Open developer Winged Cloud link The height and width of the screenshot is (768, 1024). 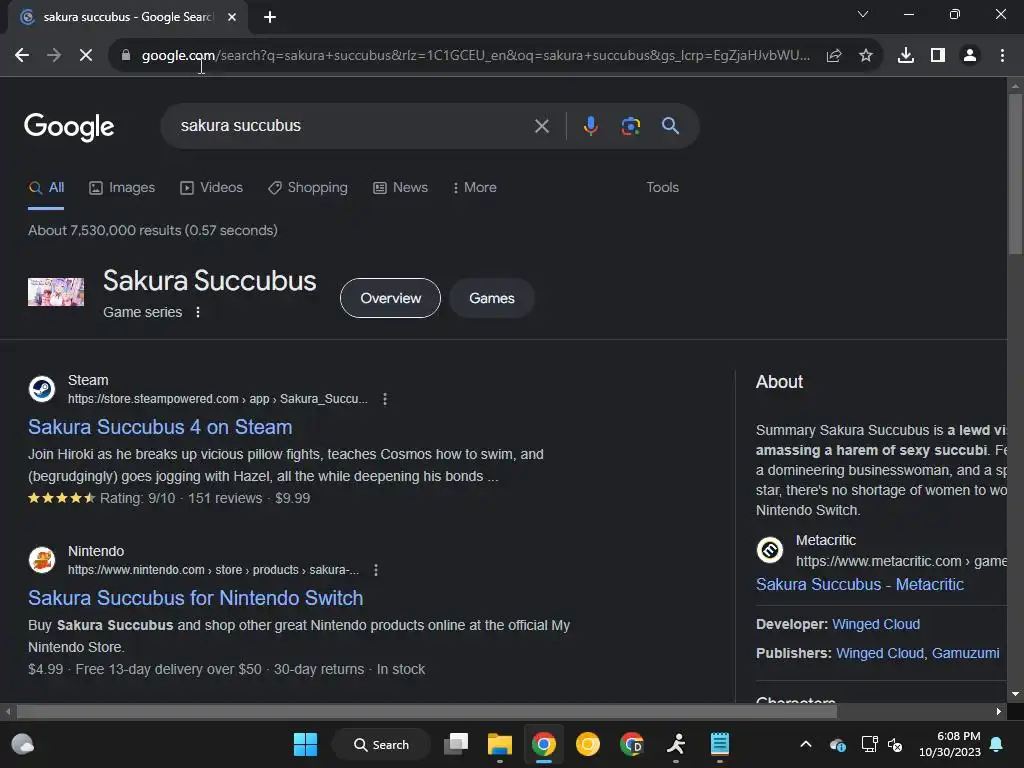(x=876, y=624)
